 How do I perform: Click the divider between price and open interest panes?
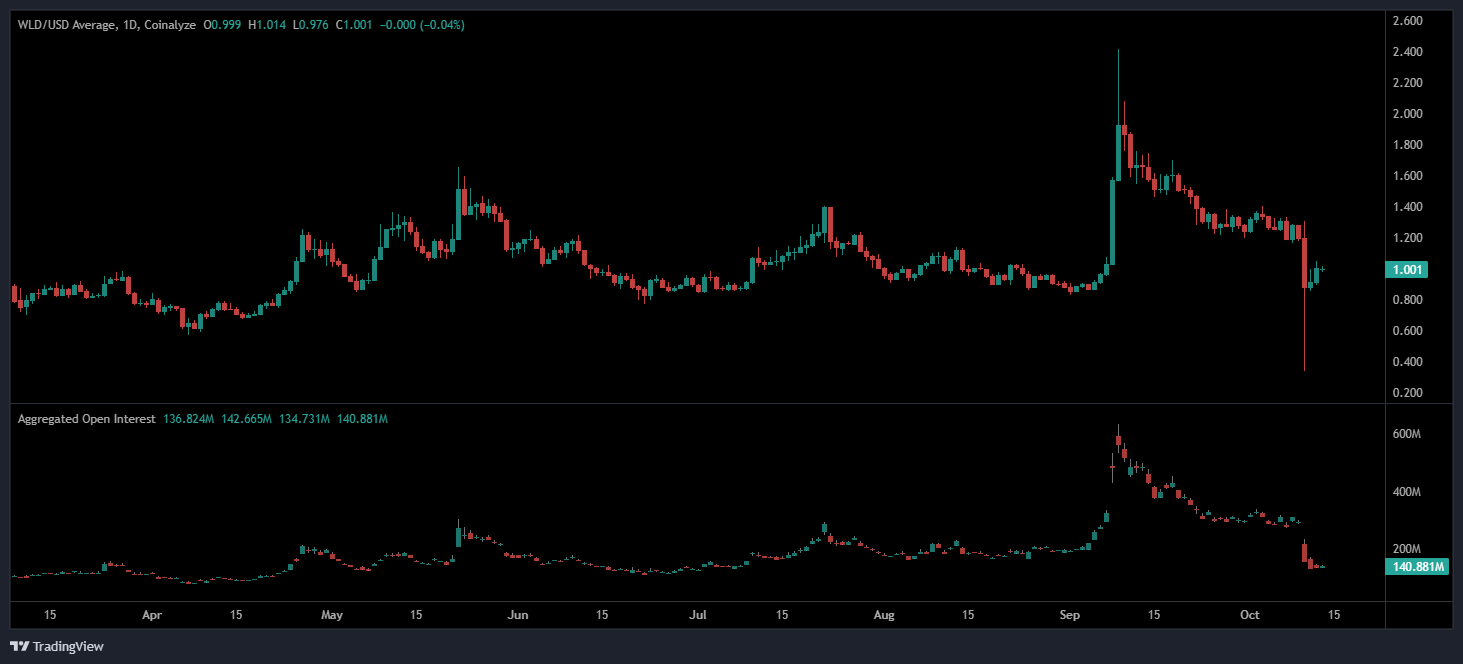pos(700,404)
